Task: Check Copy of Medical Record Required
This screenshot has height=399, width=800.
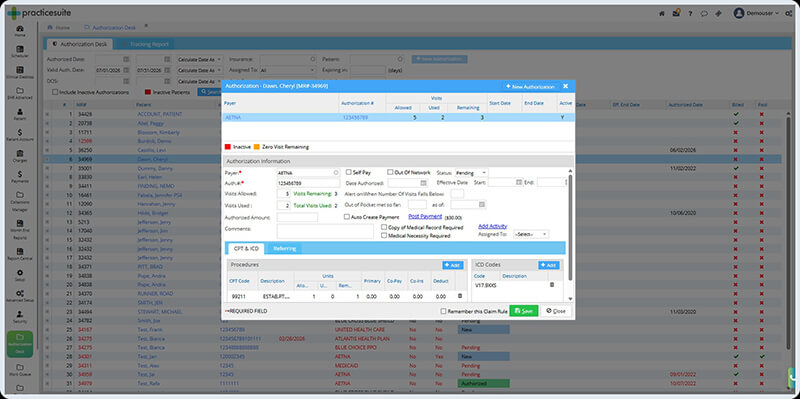Action: coord(384,227)
